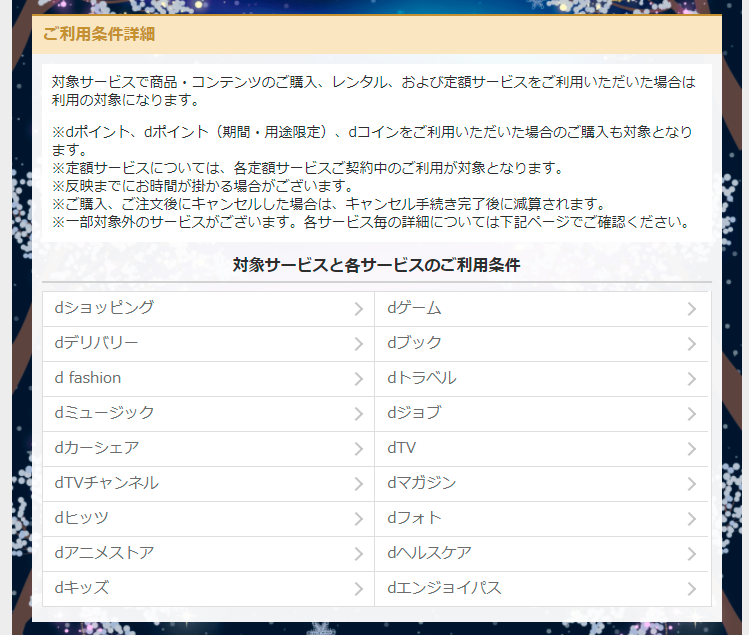Click chevron arrow beside dマガジン
749x635 pixels.
click(x=692, y=484)
